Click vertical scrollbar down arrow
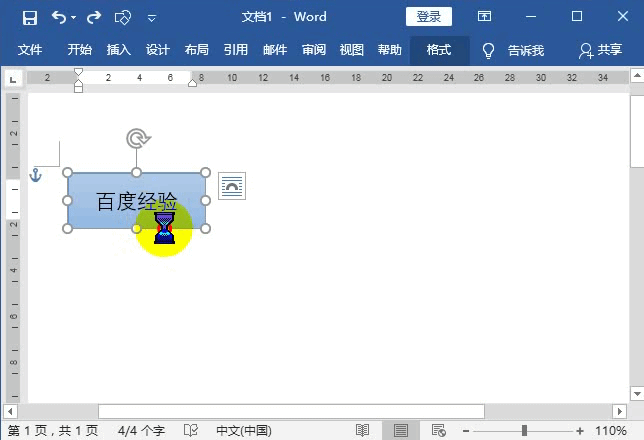 point(637,394)
